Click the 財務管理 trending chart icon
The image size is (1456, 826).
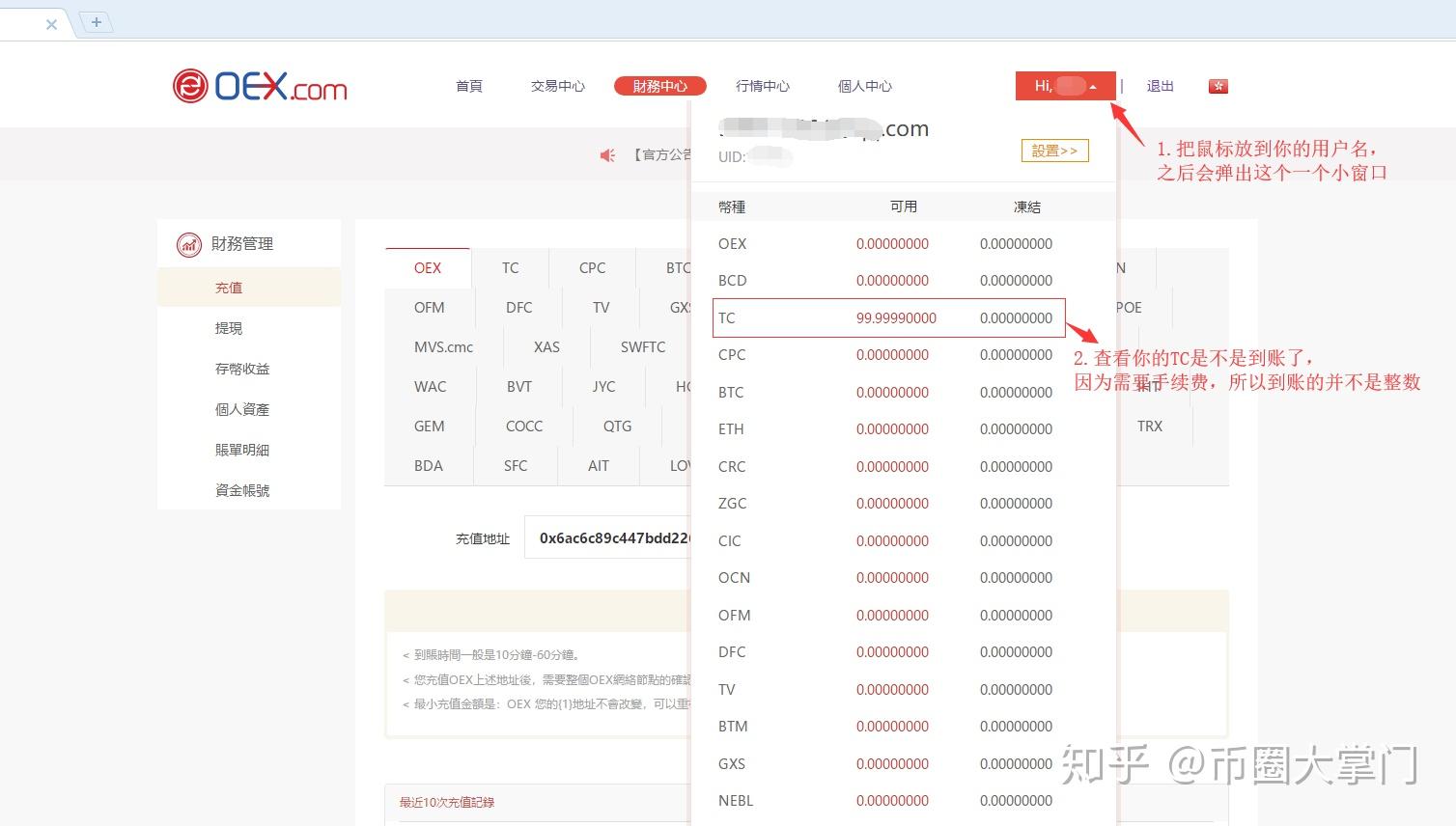188,243
